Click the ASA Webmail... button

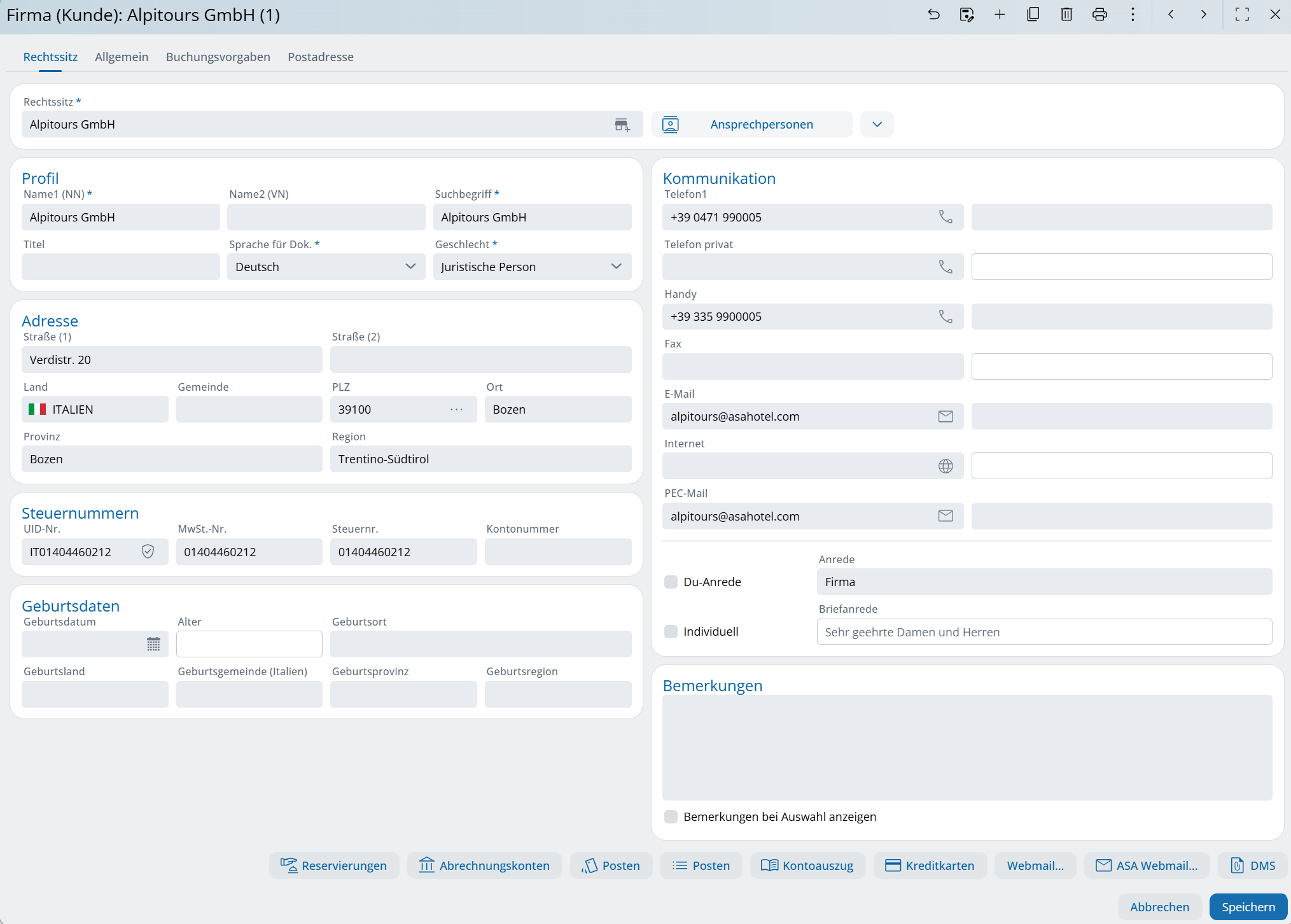1147,865
